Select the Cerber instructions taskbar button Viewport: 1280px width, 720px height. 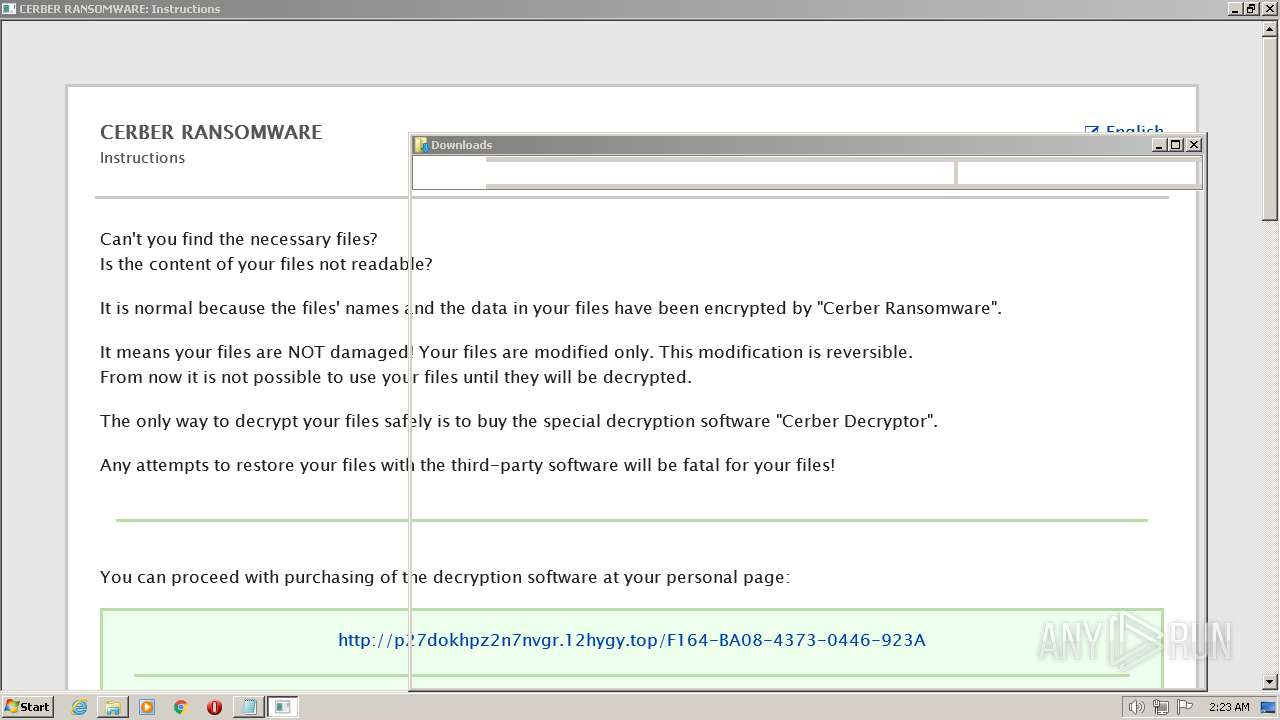(x=283, y=707)
